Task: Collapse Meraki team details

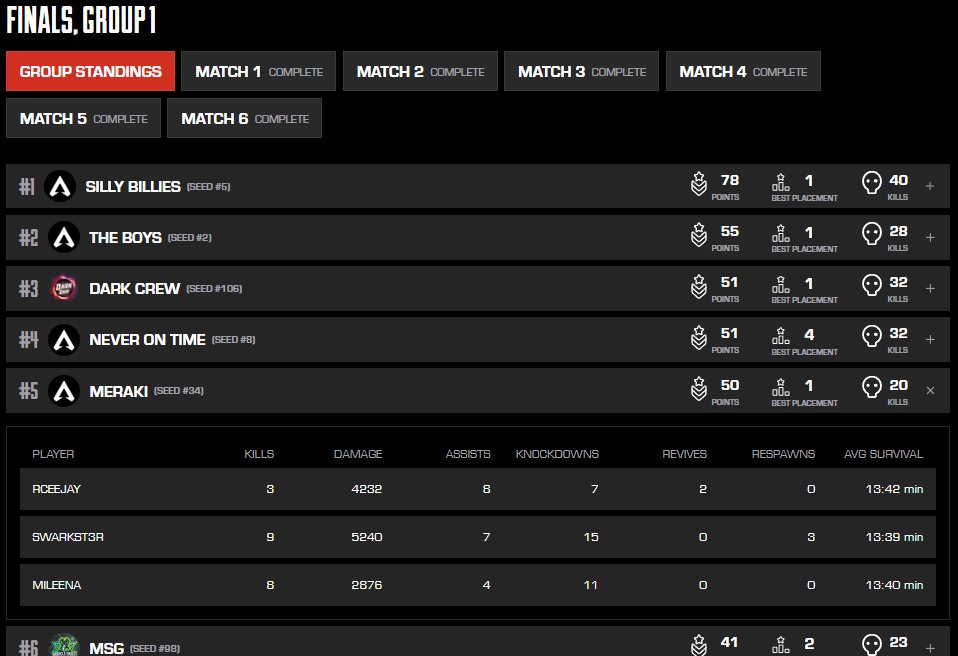Action: click(930, 390)
